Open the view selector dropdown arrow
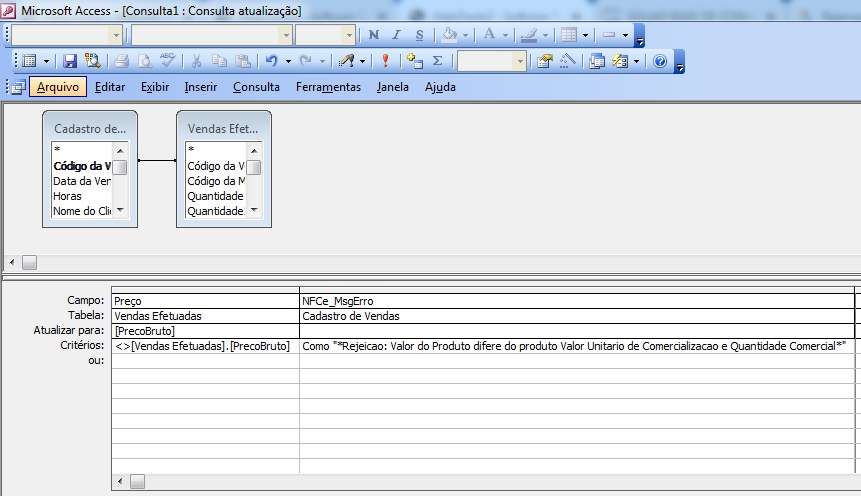 point(46,61)
